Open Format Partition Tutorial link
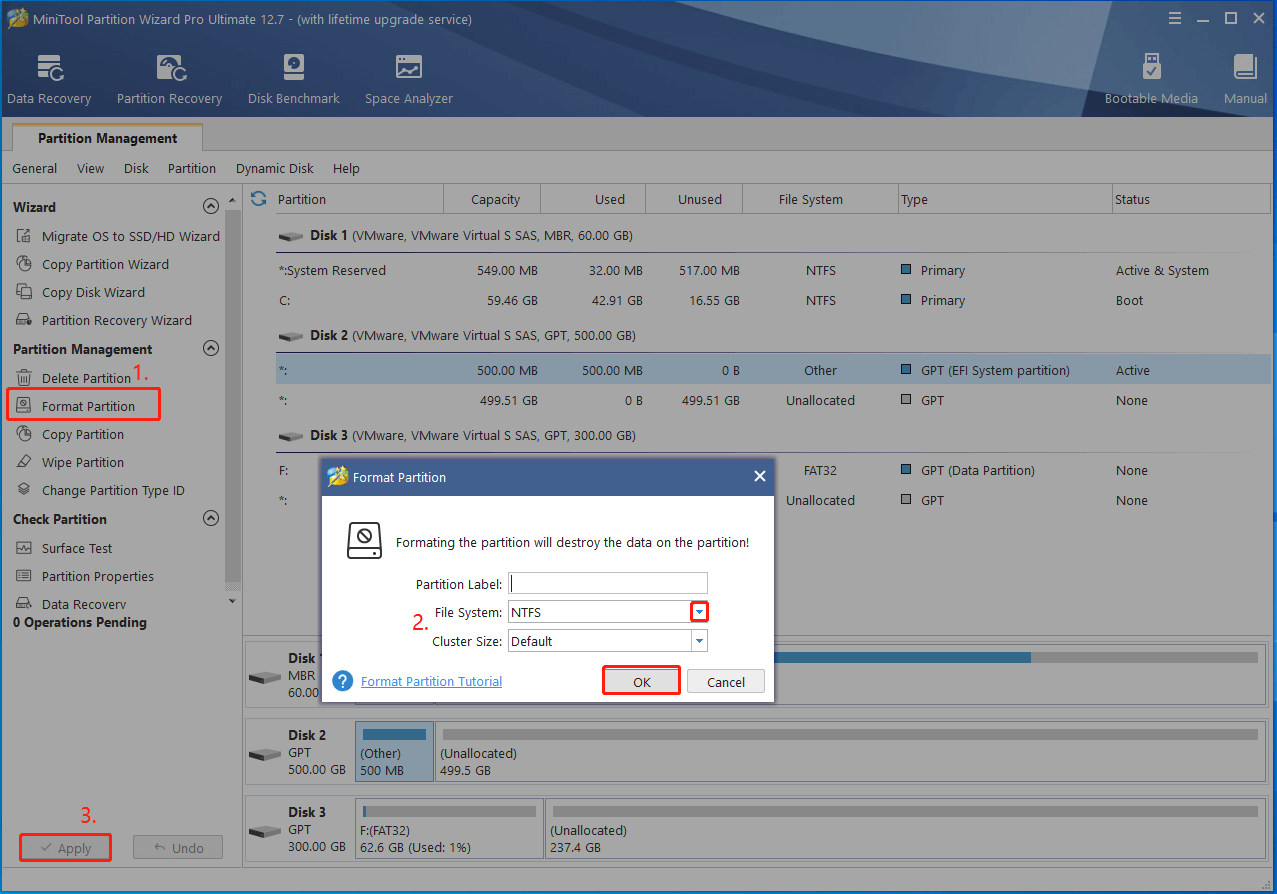This screenshot has height=894, width=1277. [x=431, y=681]
